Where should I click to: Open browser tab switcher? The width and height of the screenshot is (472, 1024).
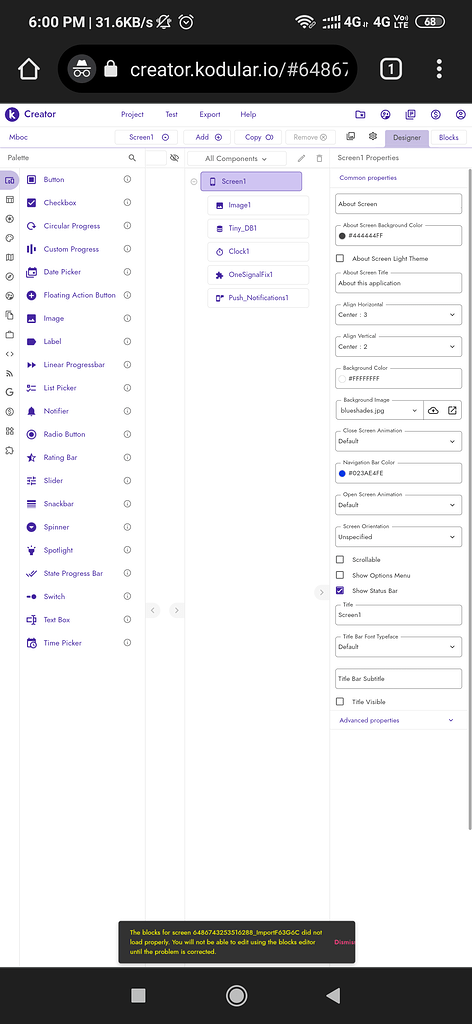(390, 69)
